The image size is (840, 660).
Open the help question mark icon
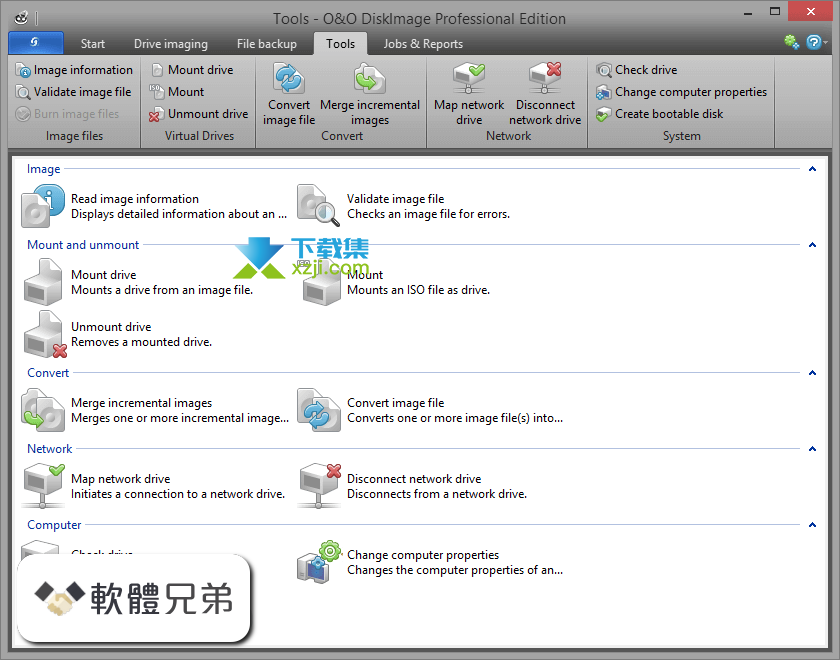(x=814, y=42)
